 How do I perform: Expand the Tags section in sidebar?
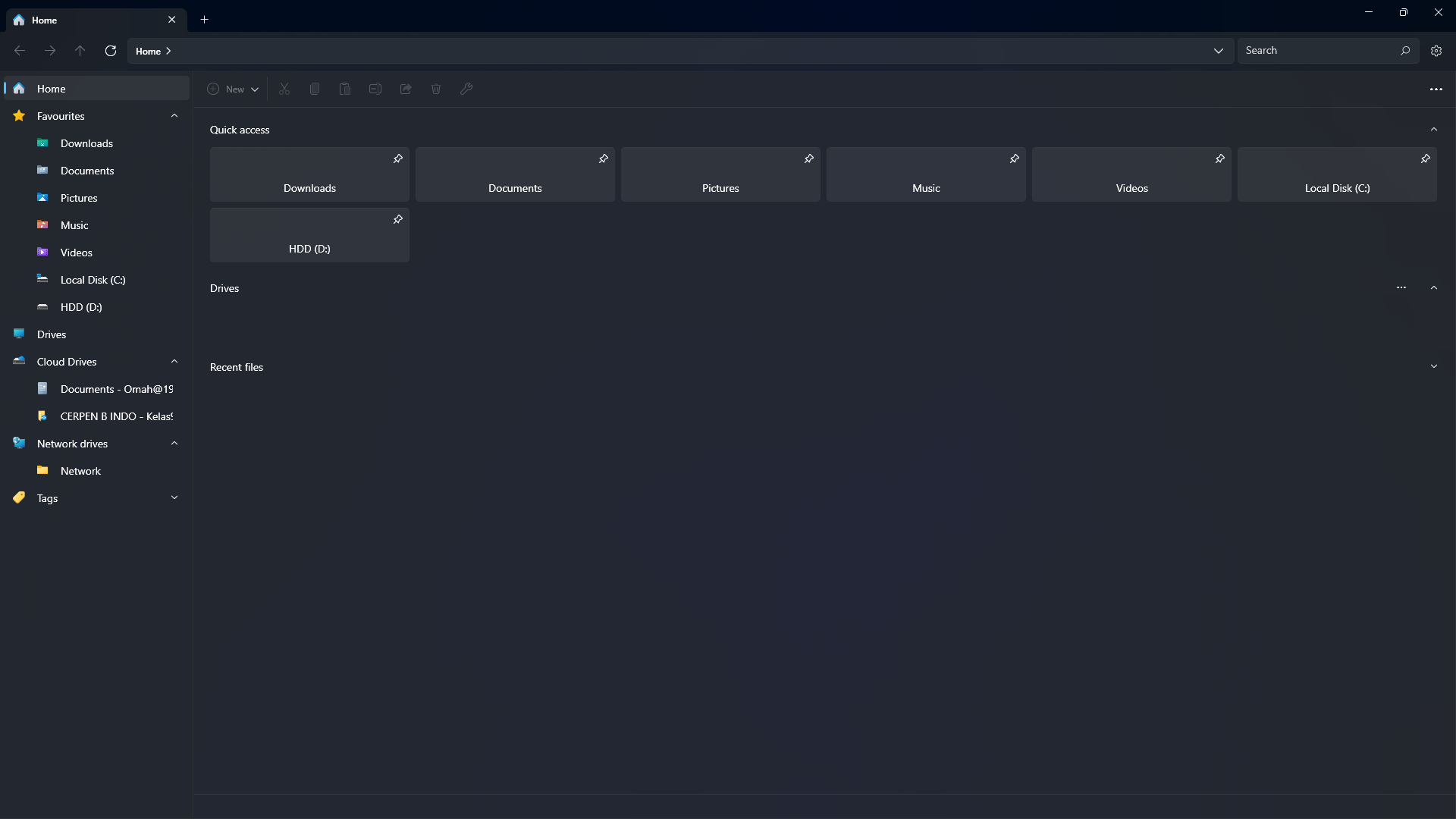pos(174,497)
